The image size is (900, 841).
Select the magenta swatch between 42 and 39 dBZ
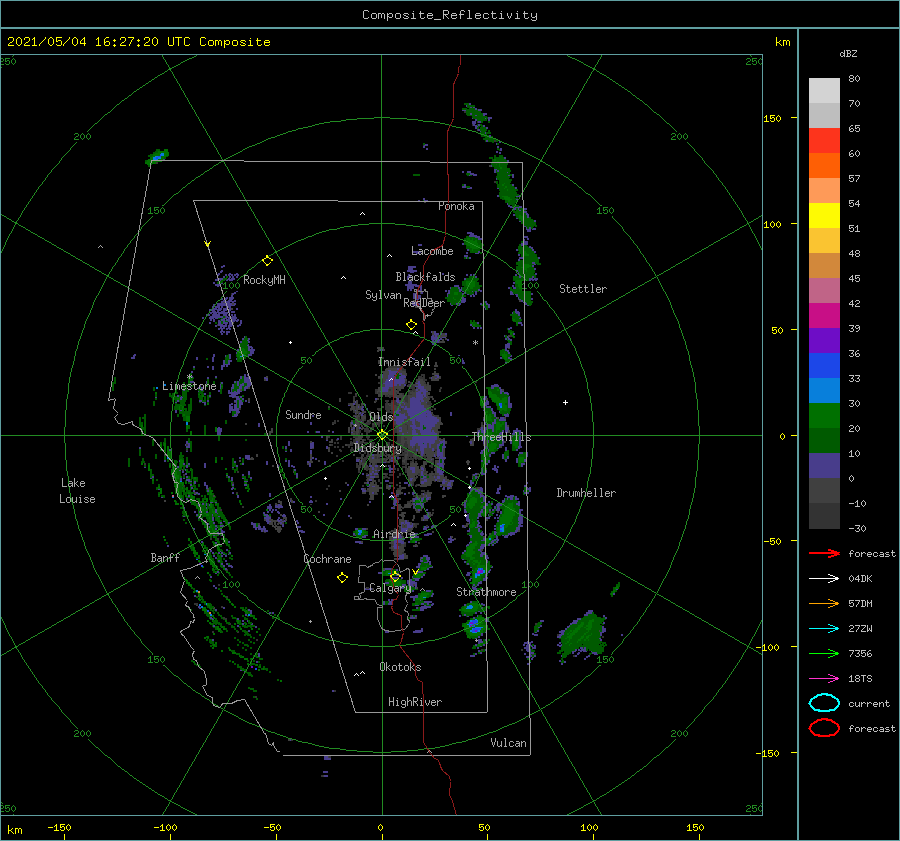(824, 316)
